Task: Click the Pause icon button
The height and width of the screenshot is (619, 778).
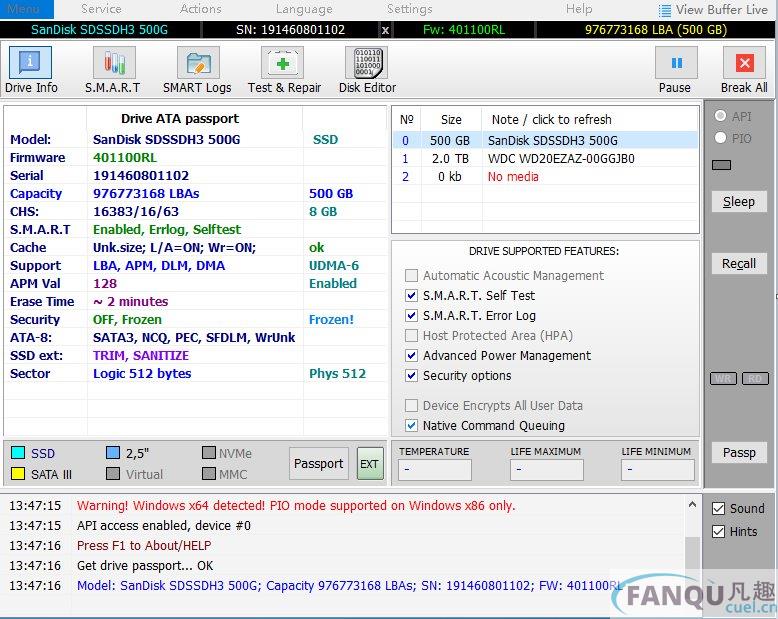Action: (676, 62)
